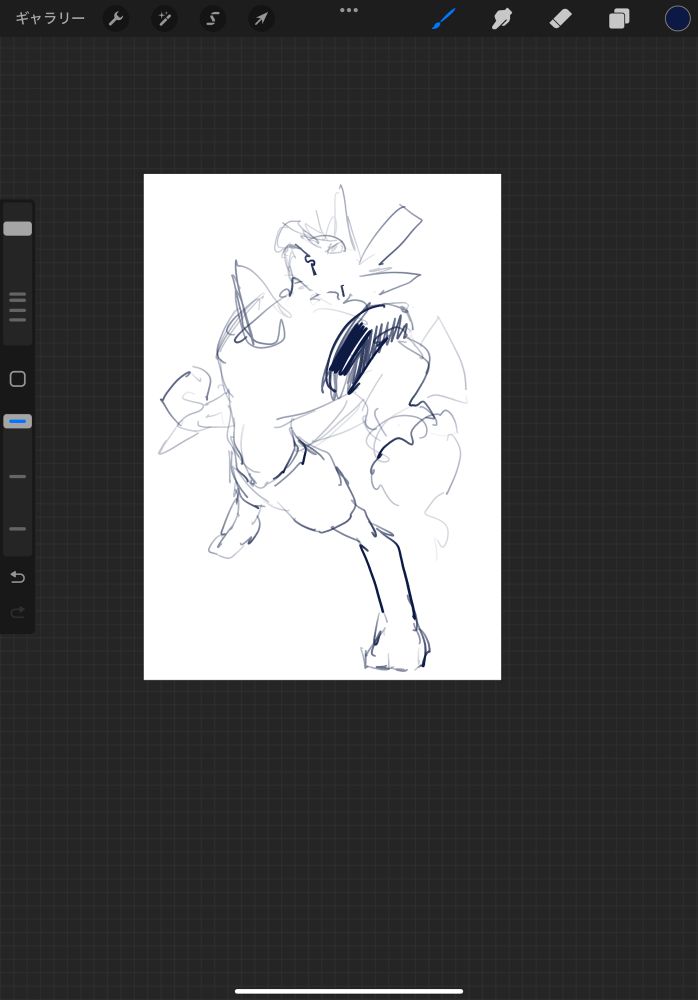Open the Adjustments magic wand menu
Image resolution: width=698 pixels, height=1000 pixels.
164,19
